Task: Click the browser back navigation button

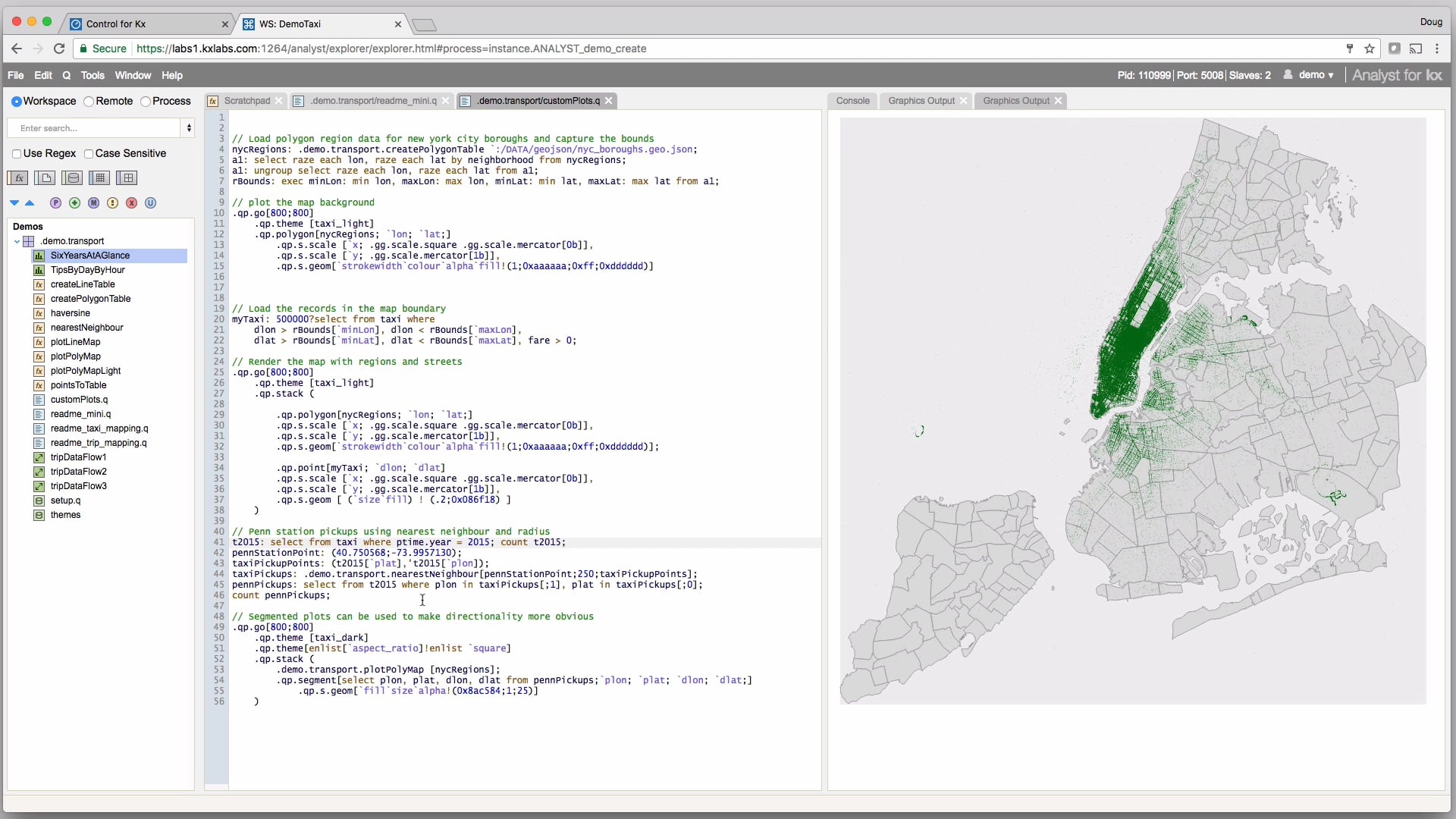Action: [17, 48]
